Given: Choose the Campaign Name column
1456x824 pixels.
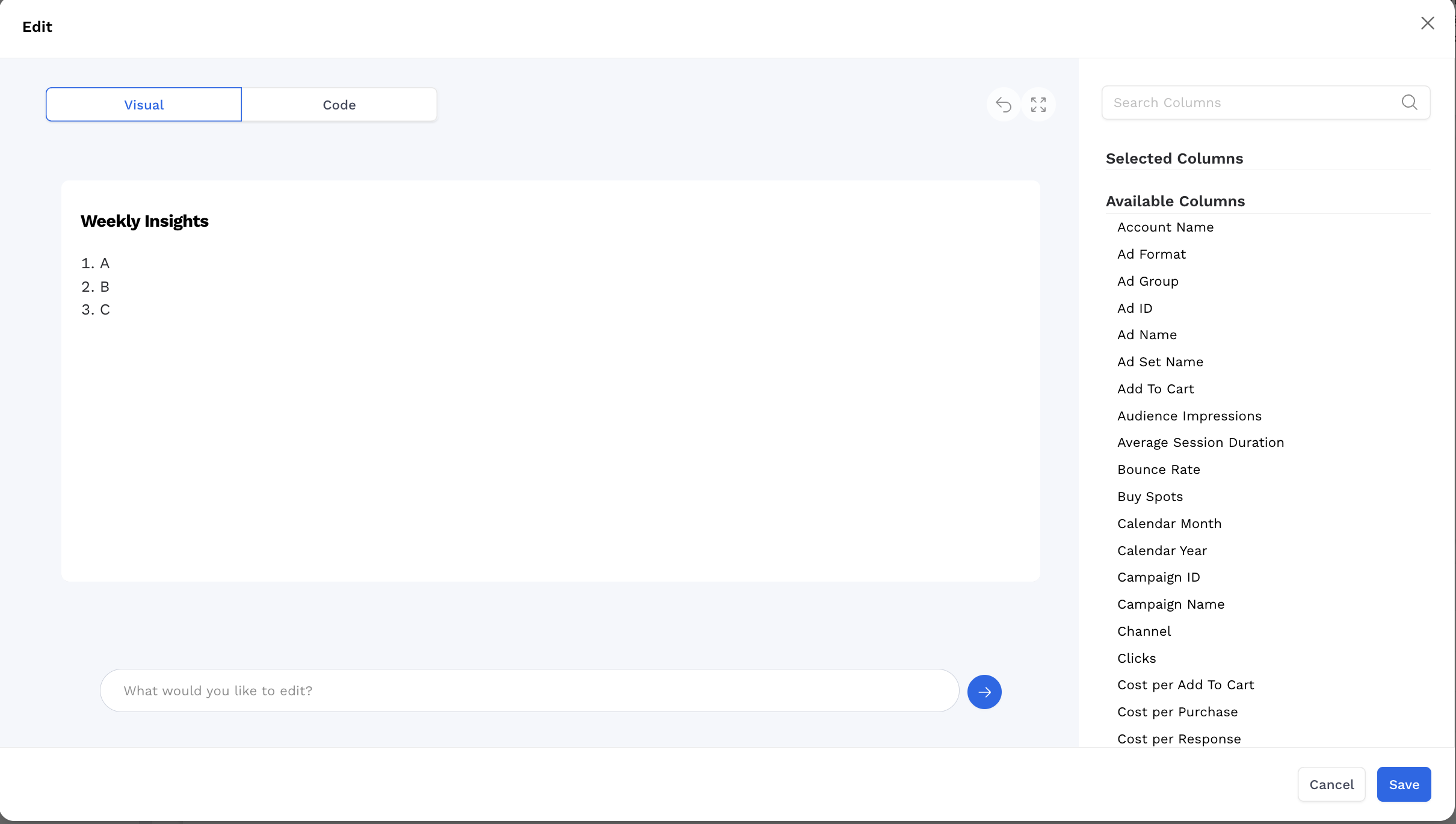Looking at the screenshot, I should click(x=1171, y=604).
